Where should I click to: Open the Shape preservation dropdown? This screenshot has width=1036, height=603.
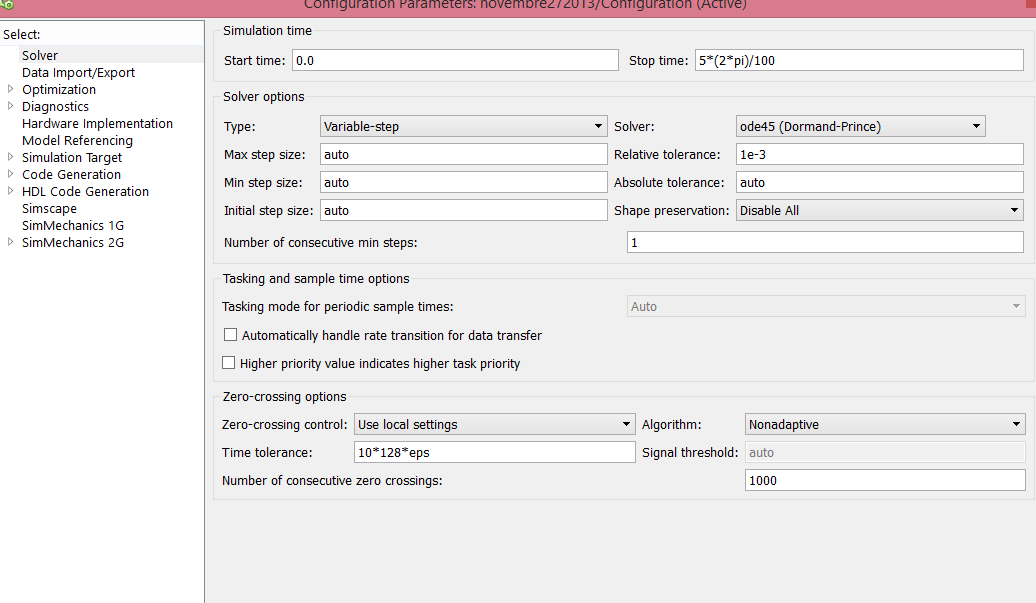pos(879,210)
